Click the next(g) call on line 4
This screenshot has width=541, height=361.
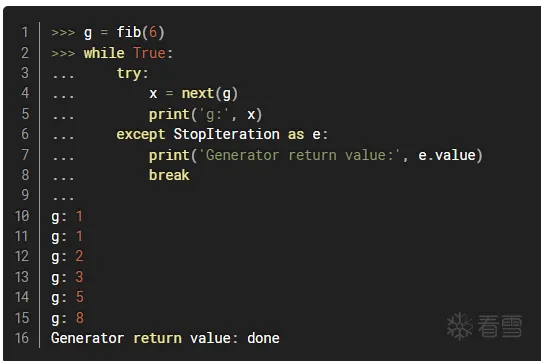209,94
